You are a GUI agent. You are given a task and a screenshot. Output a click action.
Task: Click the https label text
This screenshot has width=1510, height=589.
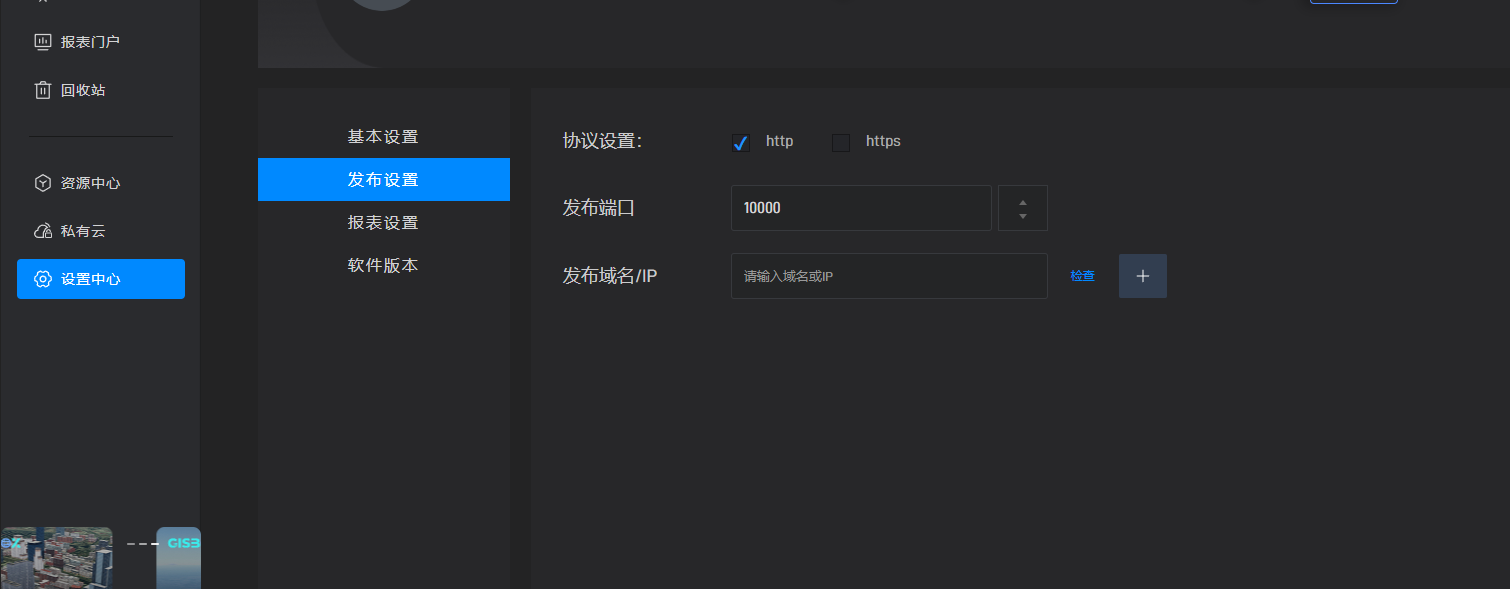(x=883, y=141)
